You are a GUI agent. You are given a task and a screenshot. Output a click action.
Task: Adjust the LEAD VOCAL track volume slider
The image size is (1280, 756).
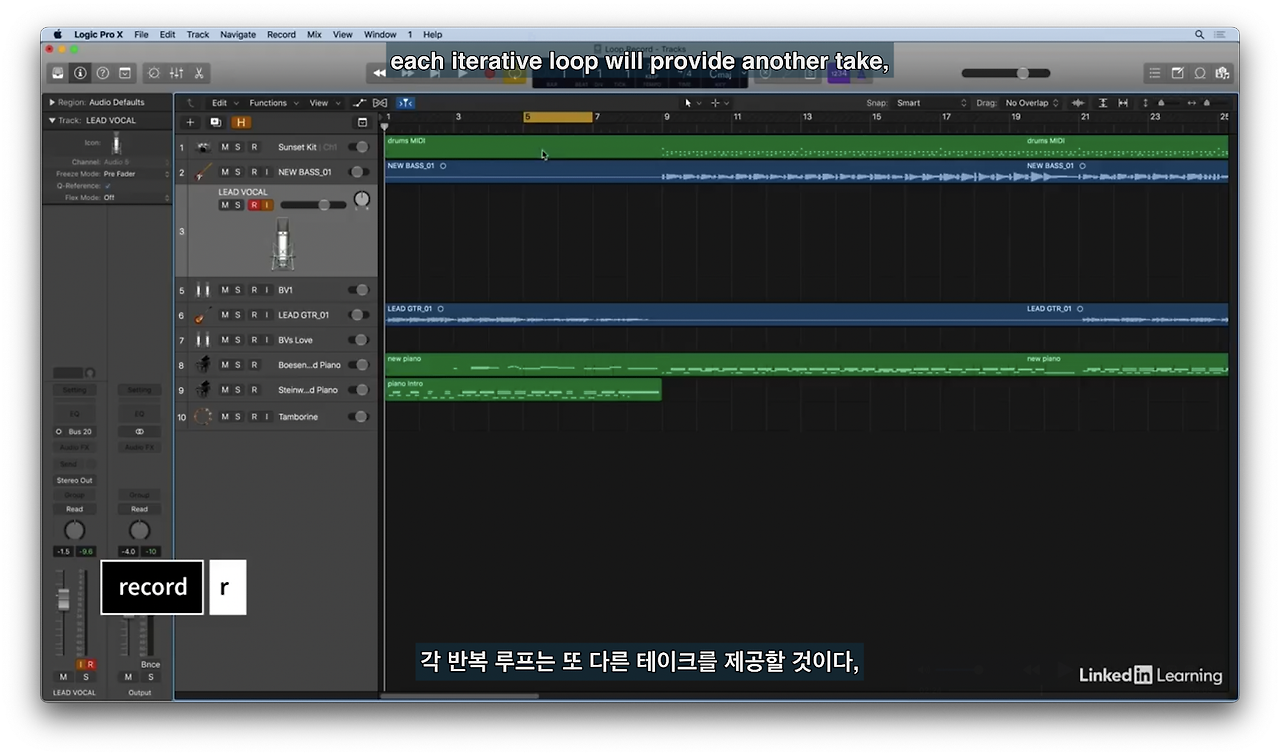click(314, 205)
